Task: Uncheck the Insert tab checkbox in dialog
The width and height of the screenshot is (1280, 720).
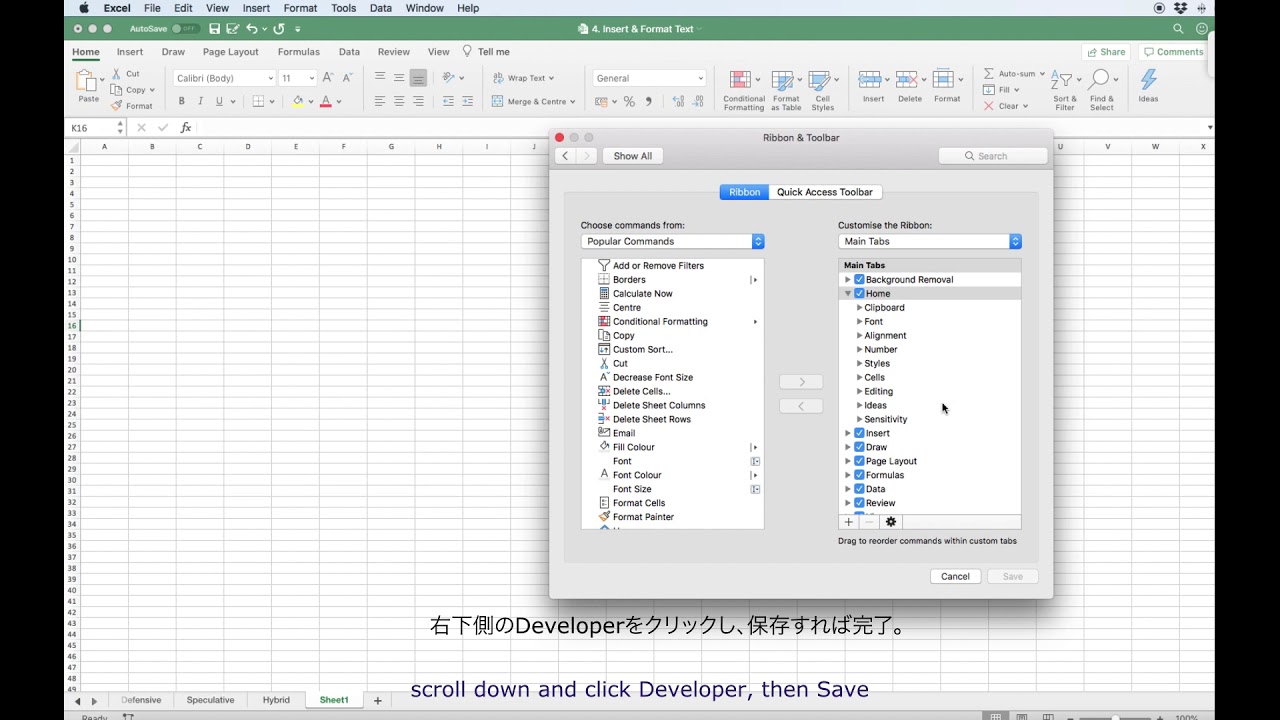Action: point(859,433)
